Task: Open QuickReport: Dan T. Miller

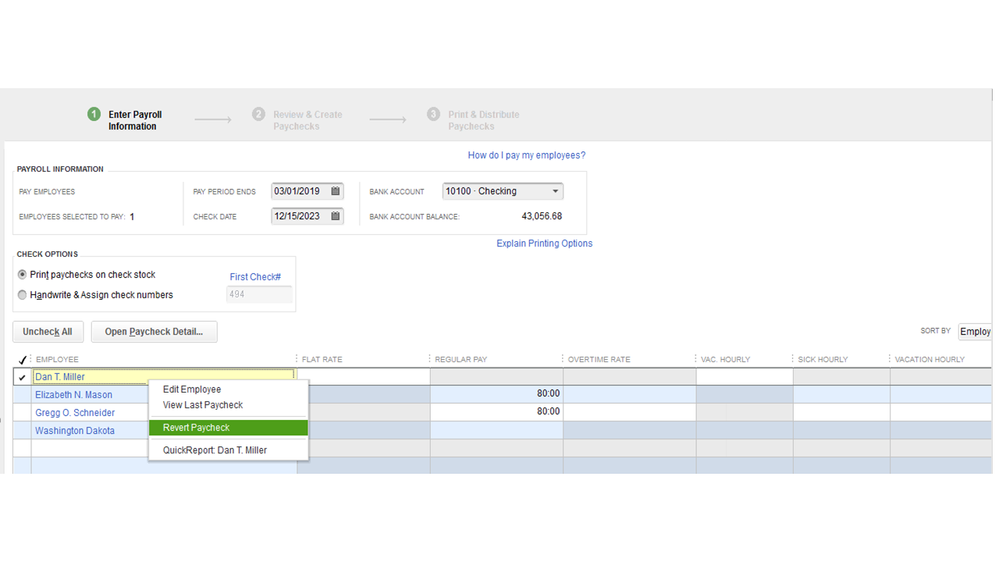Action: pyautogui.click(x=215, y=450)
